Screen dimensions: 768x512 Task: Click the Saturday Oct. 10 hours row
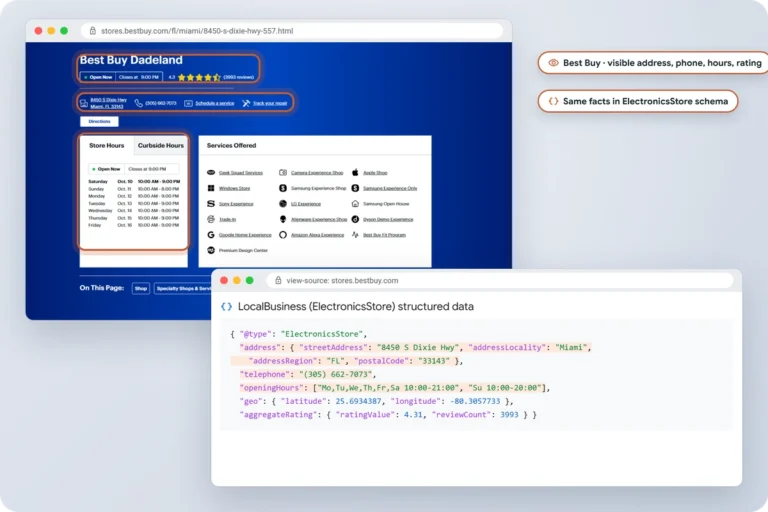click(134, 181)
